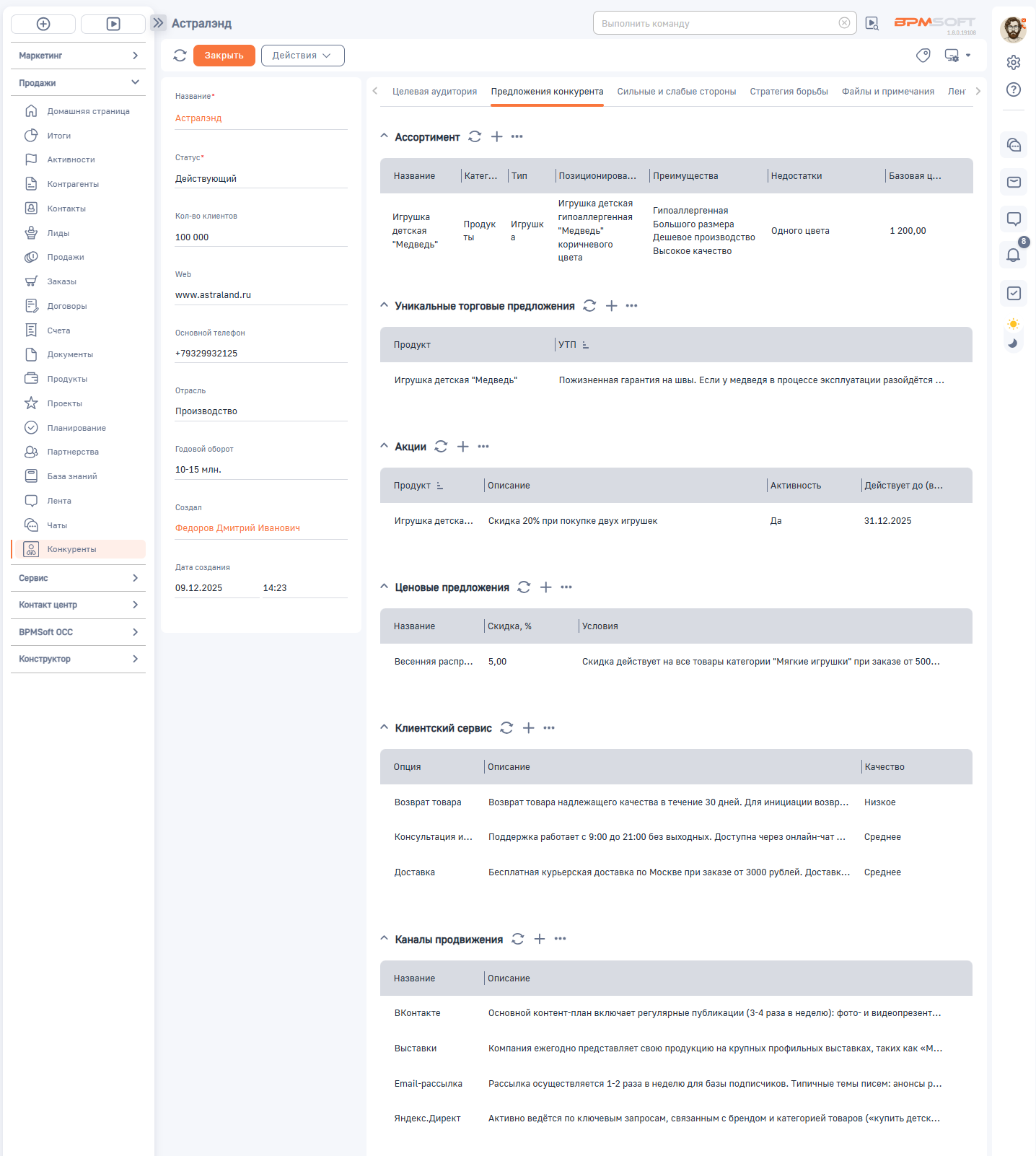Open more options for Каналы продвижения
The height and width of the screenshot is (1156, 1036).
coord(561,939)
